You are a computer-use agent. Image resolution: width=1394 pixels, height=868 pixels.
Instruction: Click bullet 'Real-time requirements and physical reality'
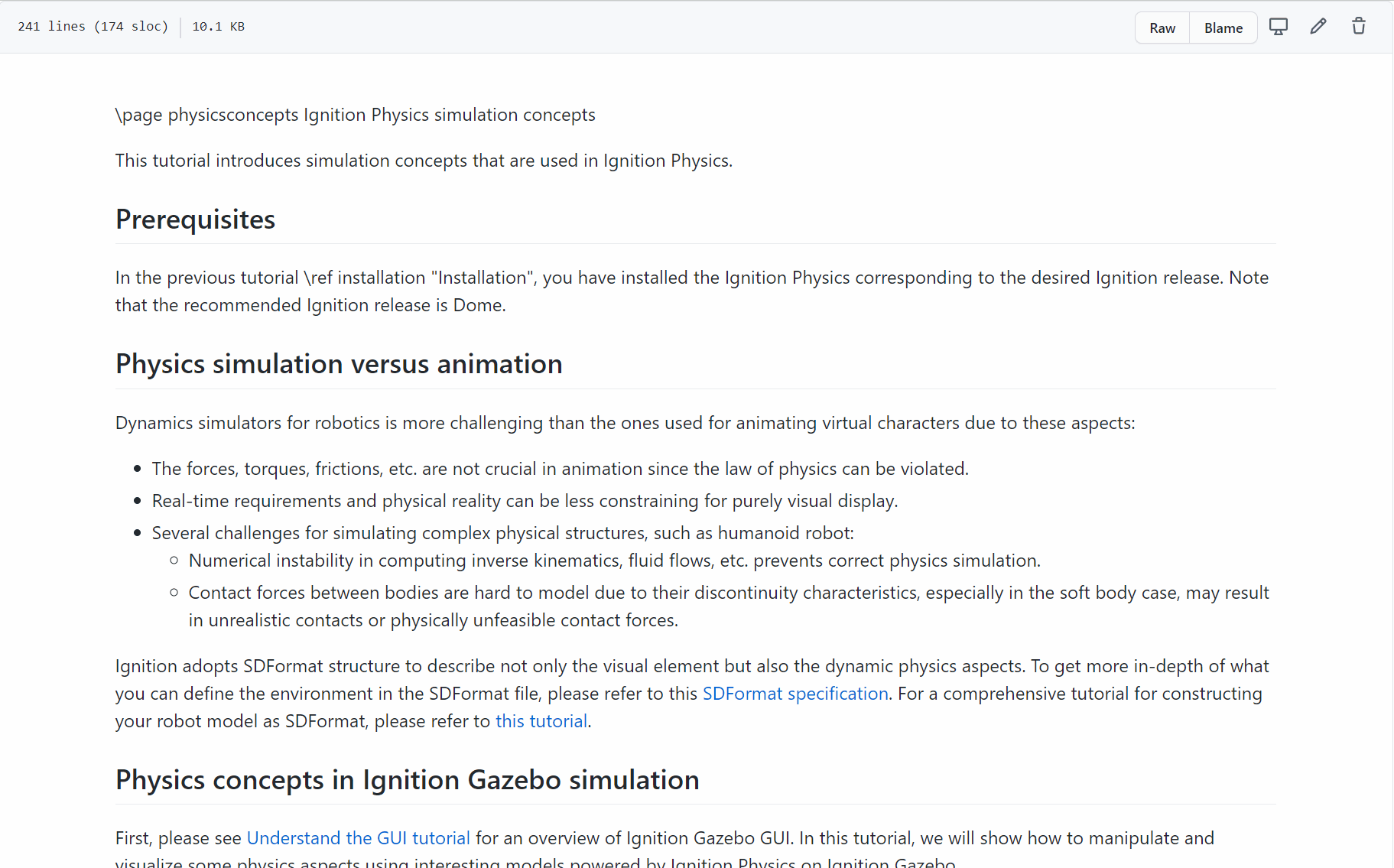pyautogui.click(x=525, y=501)
